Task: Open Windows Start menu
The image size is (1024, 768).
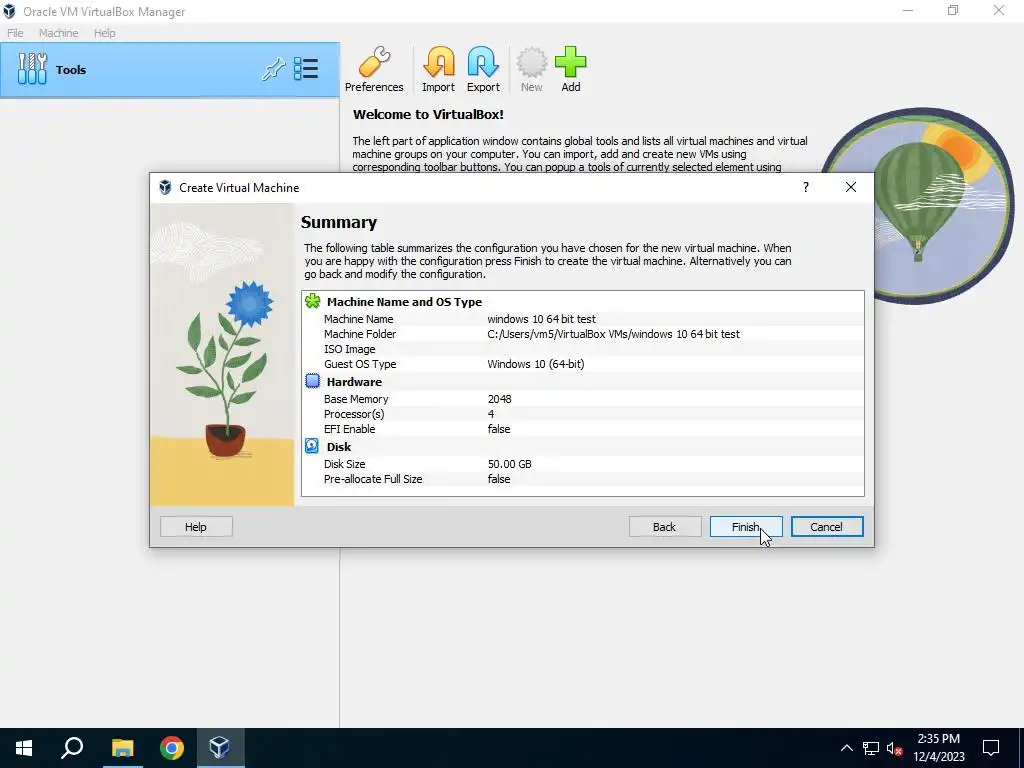Action: click(x=24, y=748)
